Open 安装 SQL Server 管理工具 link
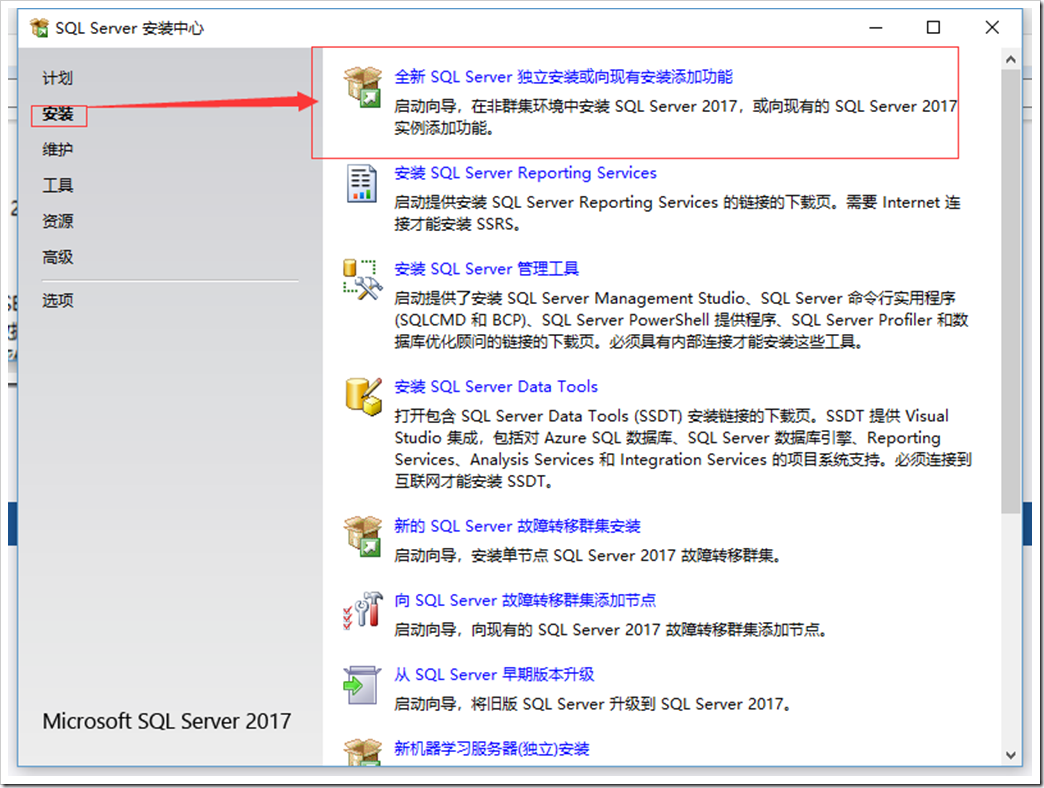The height and width of the screenshot is (788, 1044). click(x=486, y=269)
